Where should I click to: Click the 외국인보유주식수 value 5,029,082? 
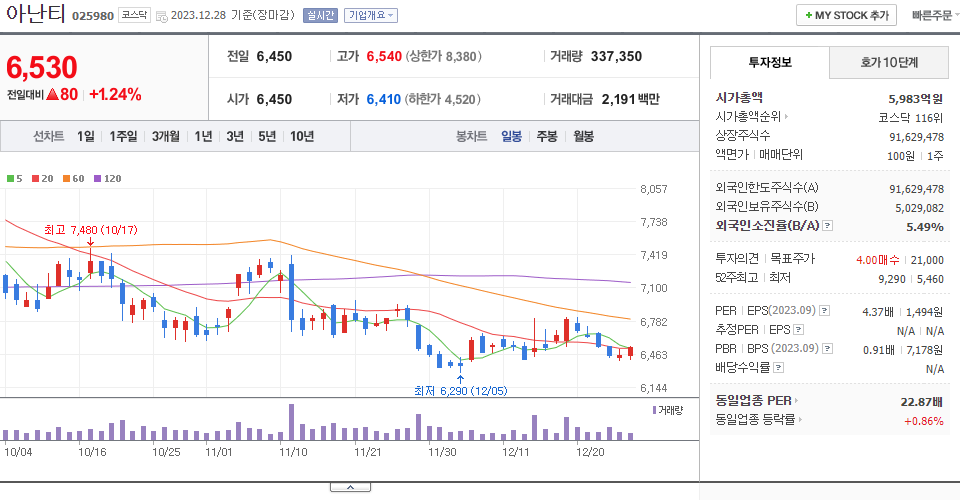click(x=919, y=208)
